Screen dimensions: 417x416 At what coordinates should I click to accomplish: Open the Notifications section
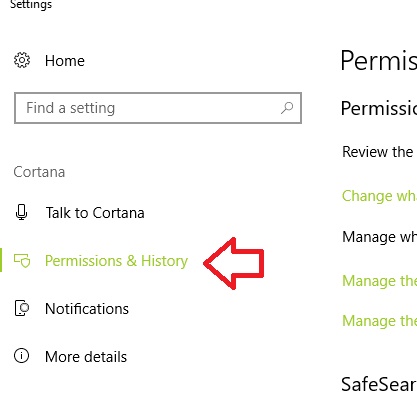[x=87, y=309]
